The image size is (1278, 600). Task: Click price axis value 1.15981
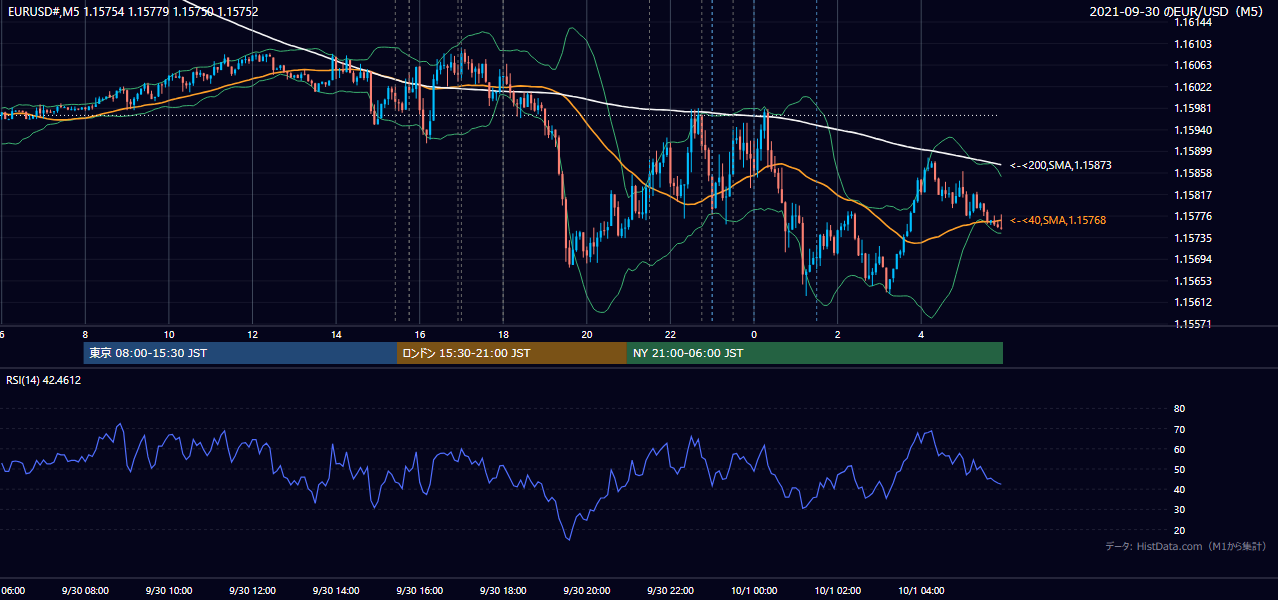coord(1193,109)
